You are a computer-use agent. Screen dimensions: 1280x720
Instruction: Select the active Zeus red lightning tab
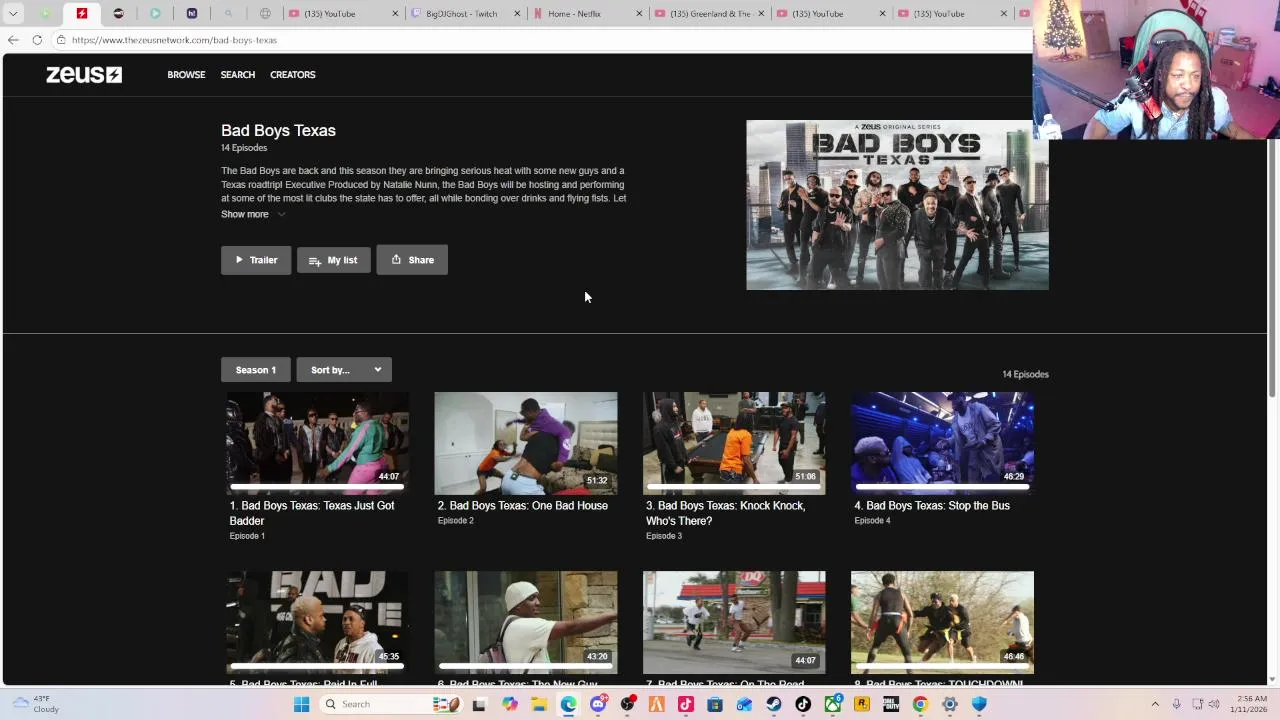(82, 14)
